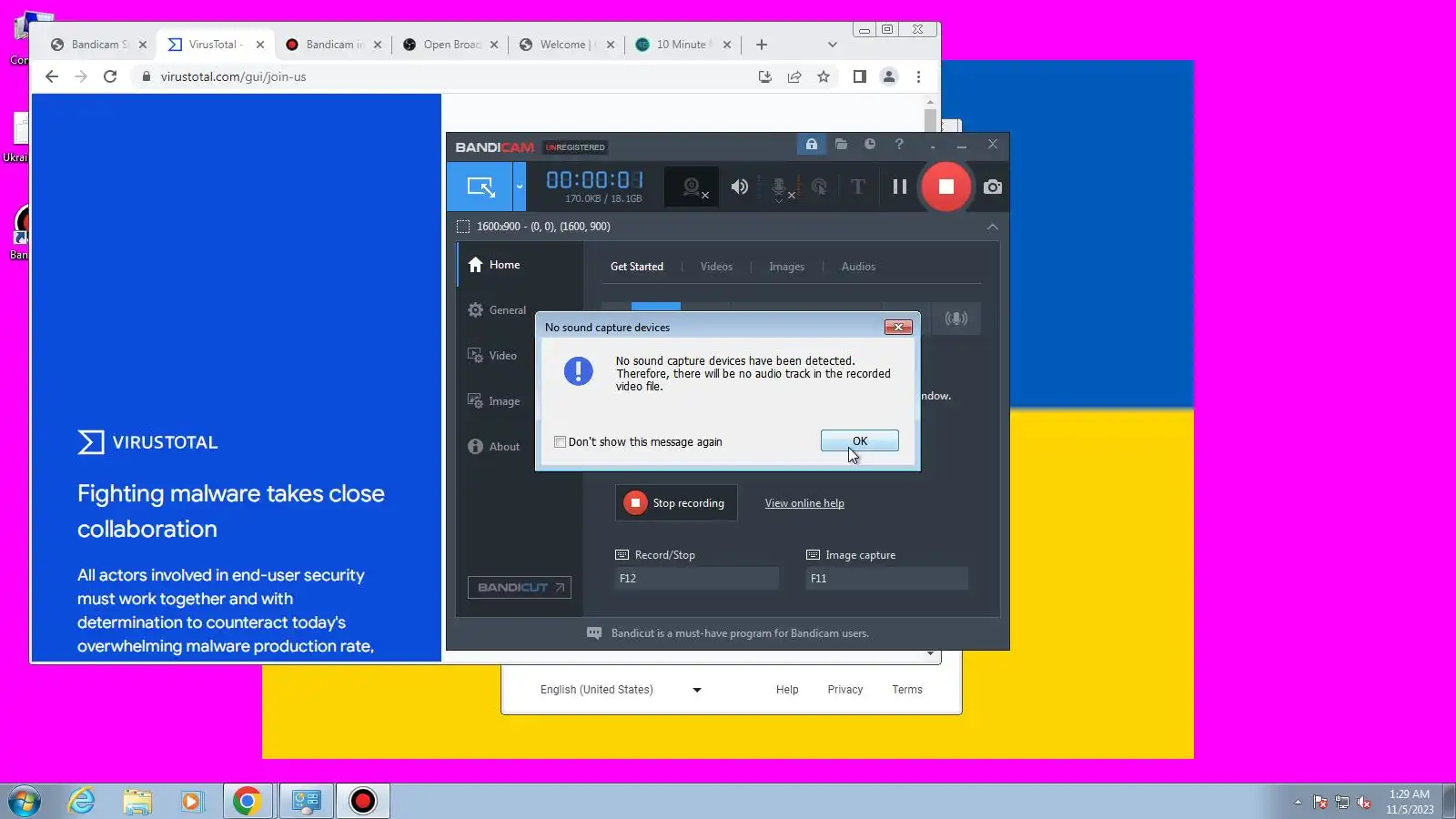Click the Stop recording button
This screenshot has height=819, width=1456.
coord(676,503)
